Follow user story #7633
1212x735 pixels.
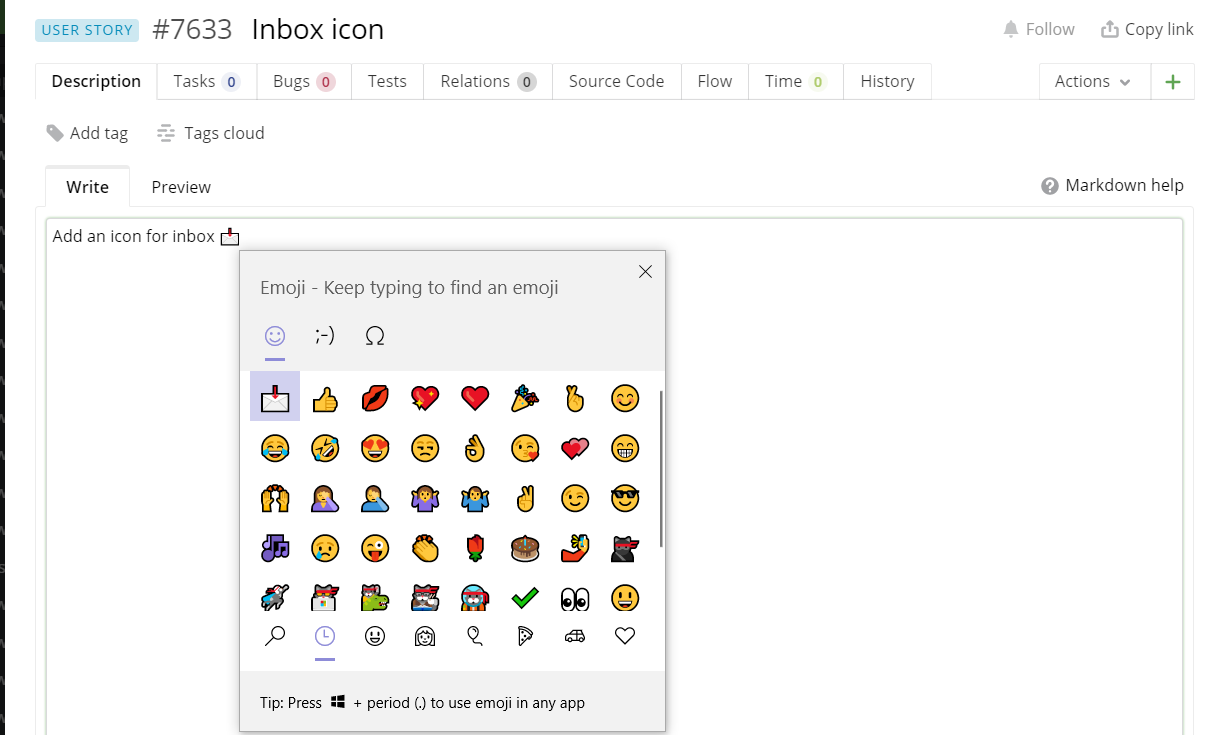point(1038,29)
